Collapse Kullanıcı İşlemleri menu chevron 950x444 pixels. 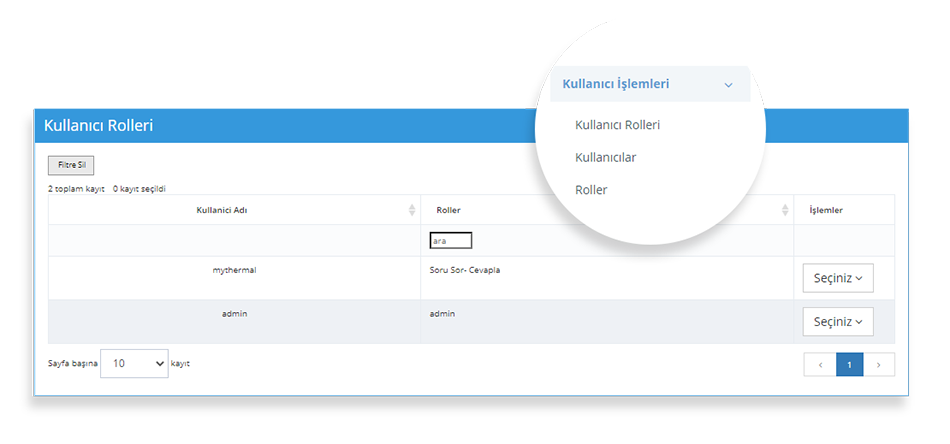[728, 85]
